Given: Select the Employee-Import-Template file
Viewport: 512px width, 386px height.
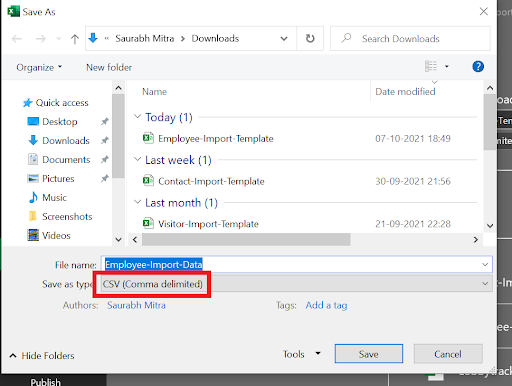Looking at the screenshot, I should pyautogui.click(x=216, y=139).
